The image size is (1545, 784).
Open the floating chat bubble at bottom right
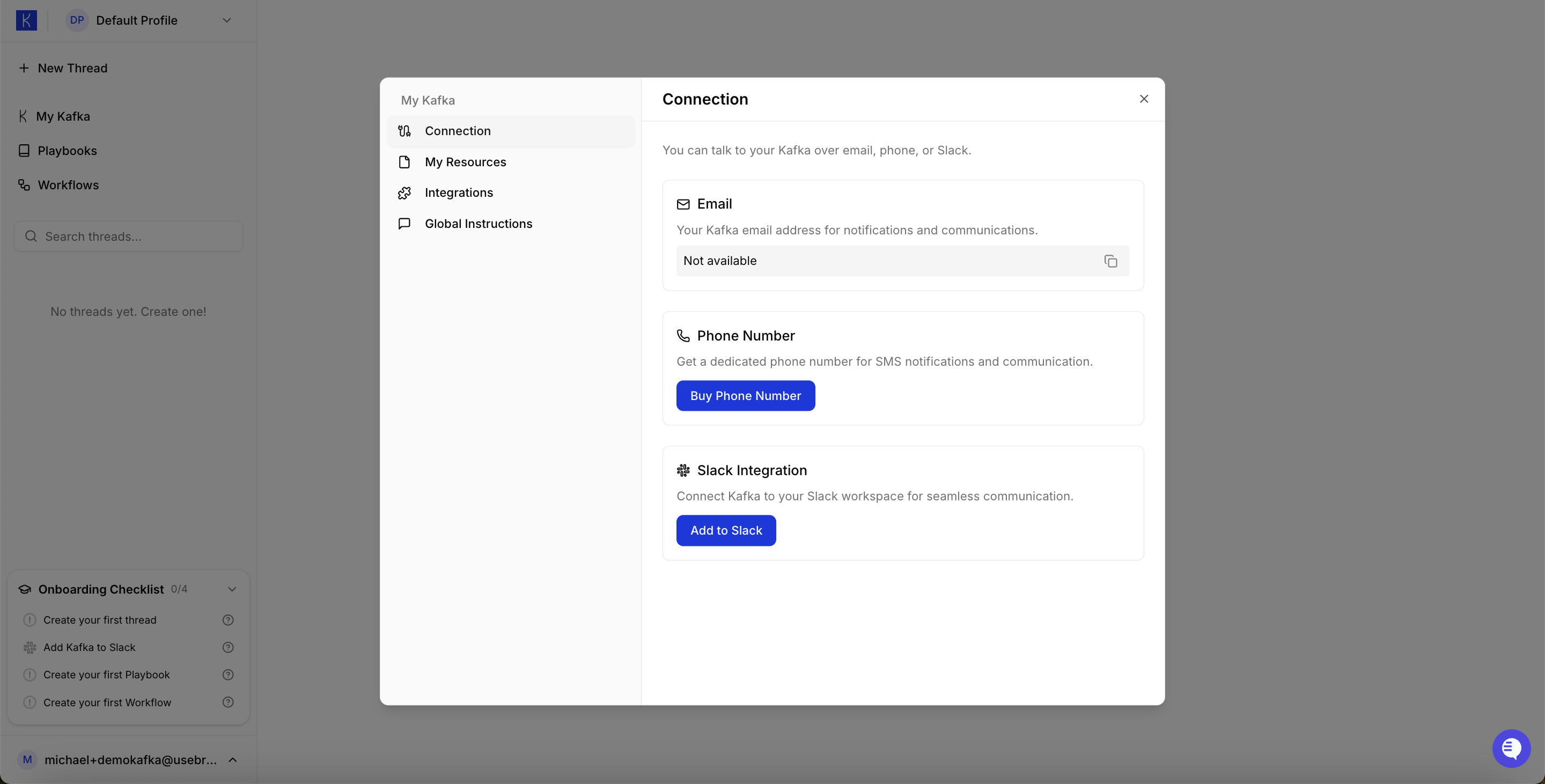click(x=1511, y=748)
